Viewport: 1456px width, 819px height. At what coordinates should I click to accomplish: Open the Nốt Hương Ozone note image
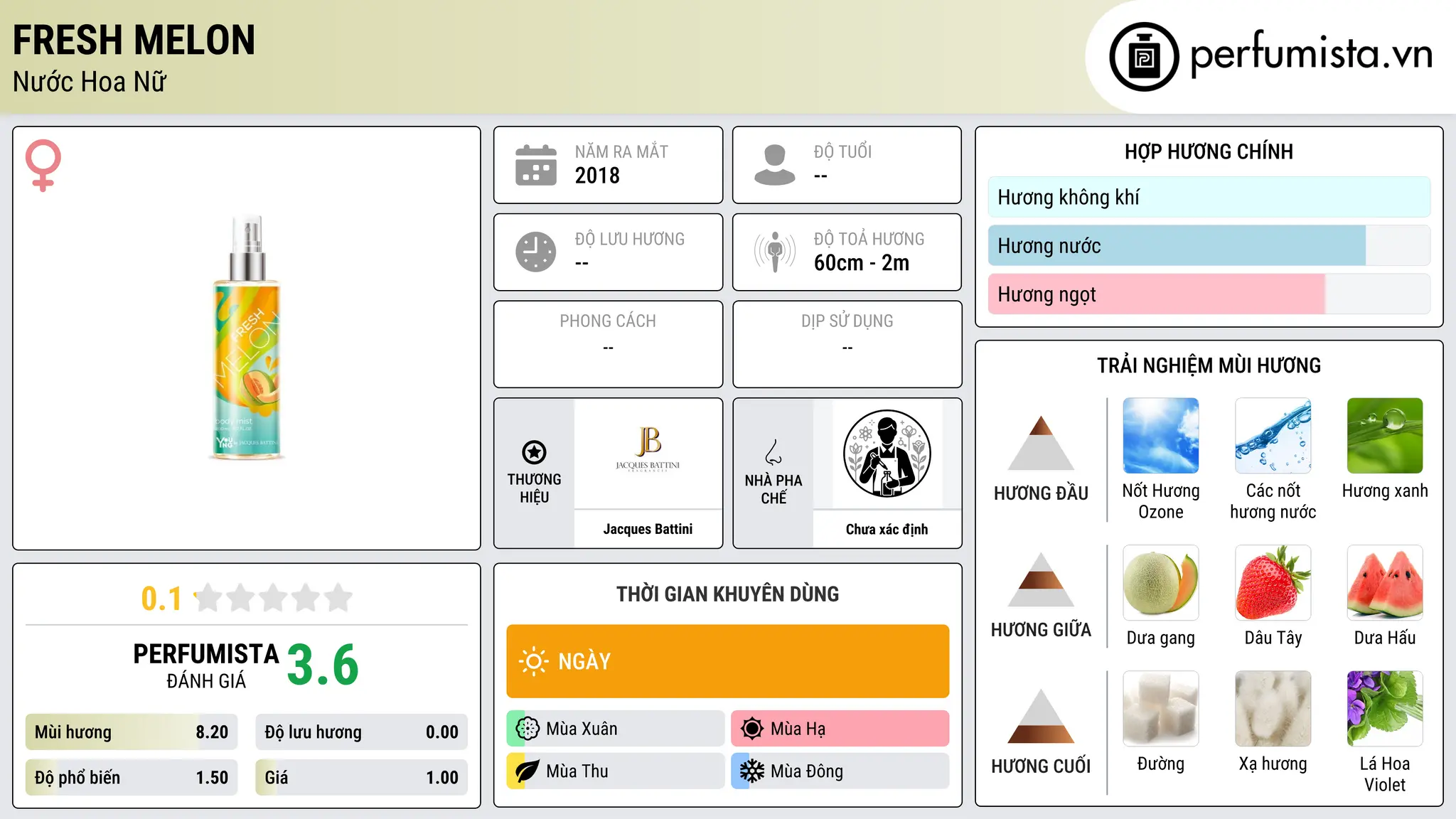pyautogui.click(x=1161, y=436)
